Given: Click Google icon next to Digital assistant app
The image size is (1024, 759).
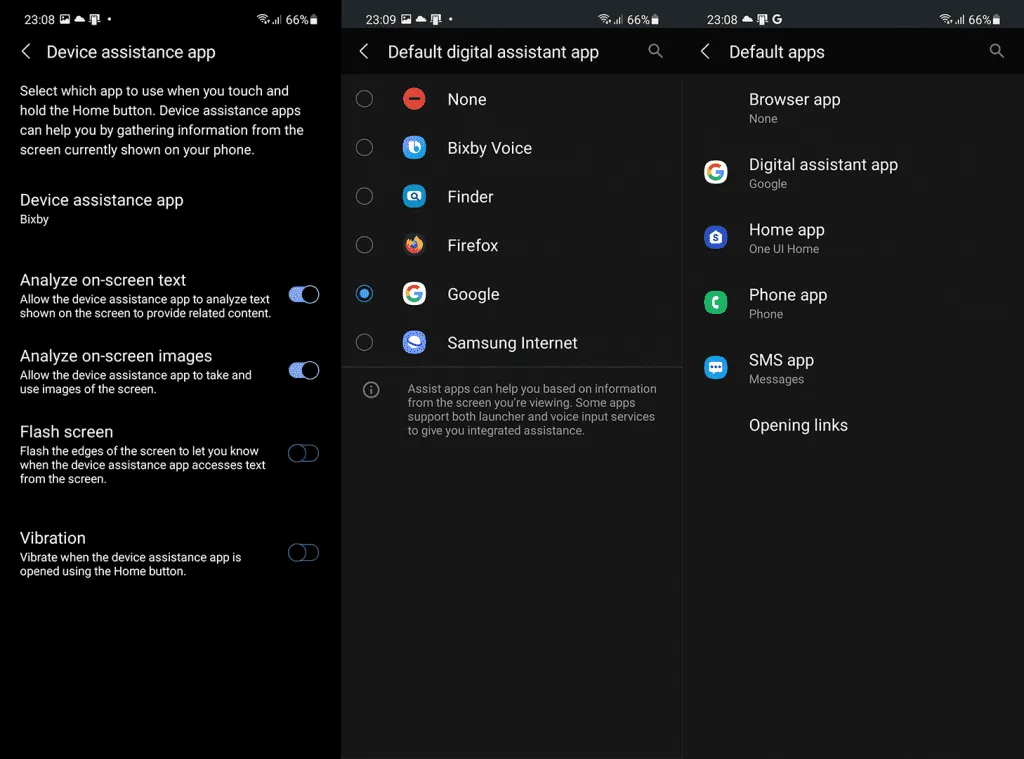Looking at the screenshot, I should [716, 172].
